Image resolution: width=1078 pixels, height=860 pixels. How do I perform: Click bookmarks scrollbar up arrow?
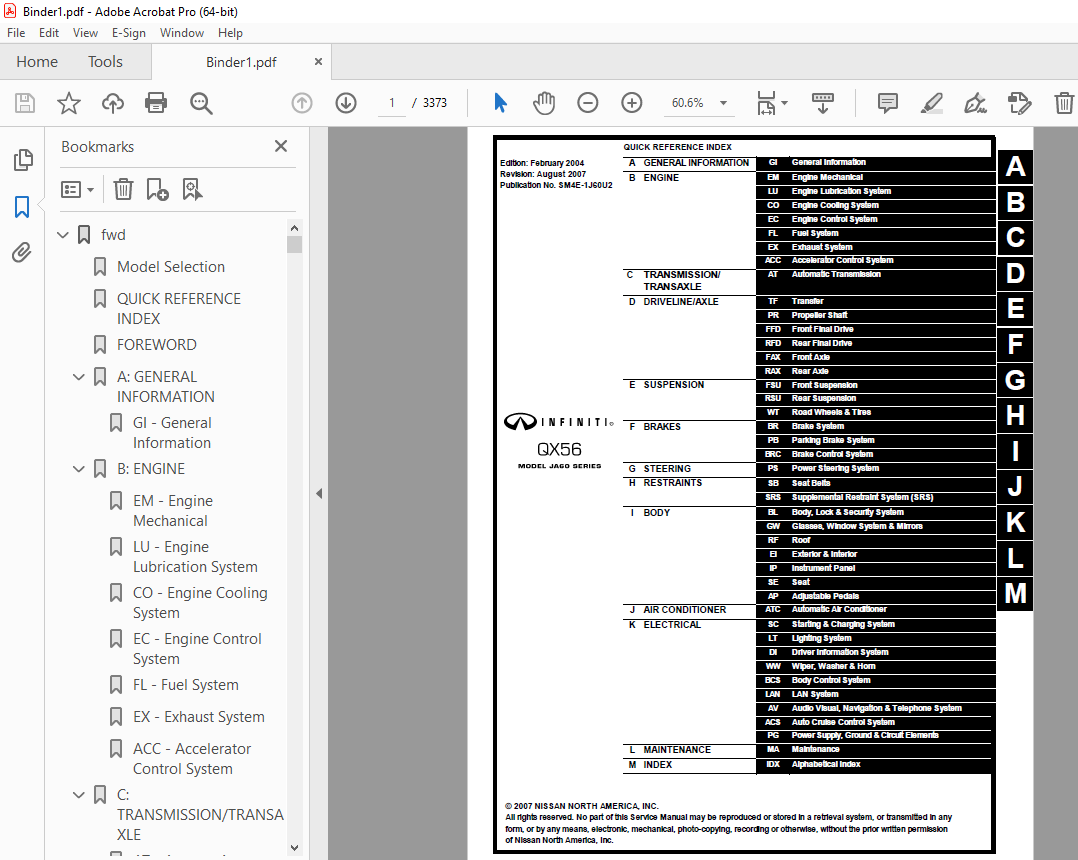294,228
